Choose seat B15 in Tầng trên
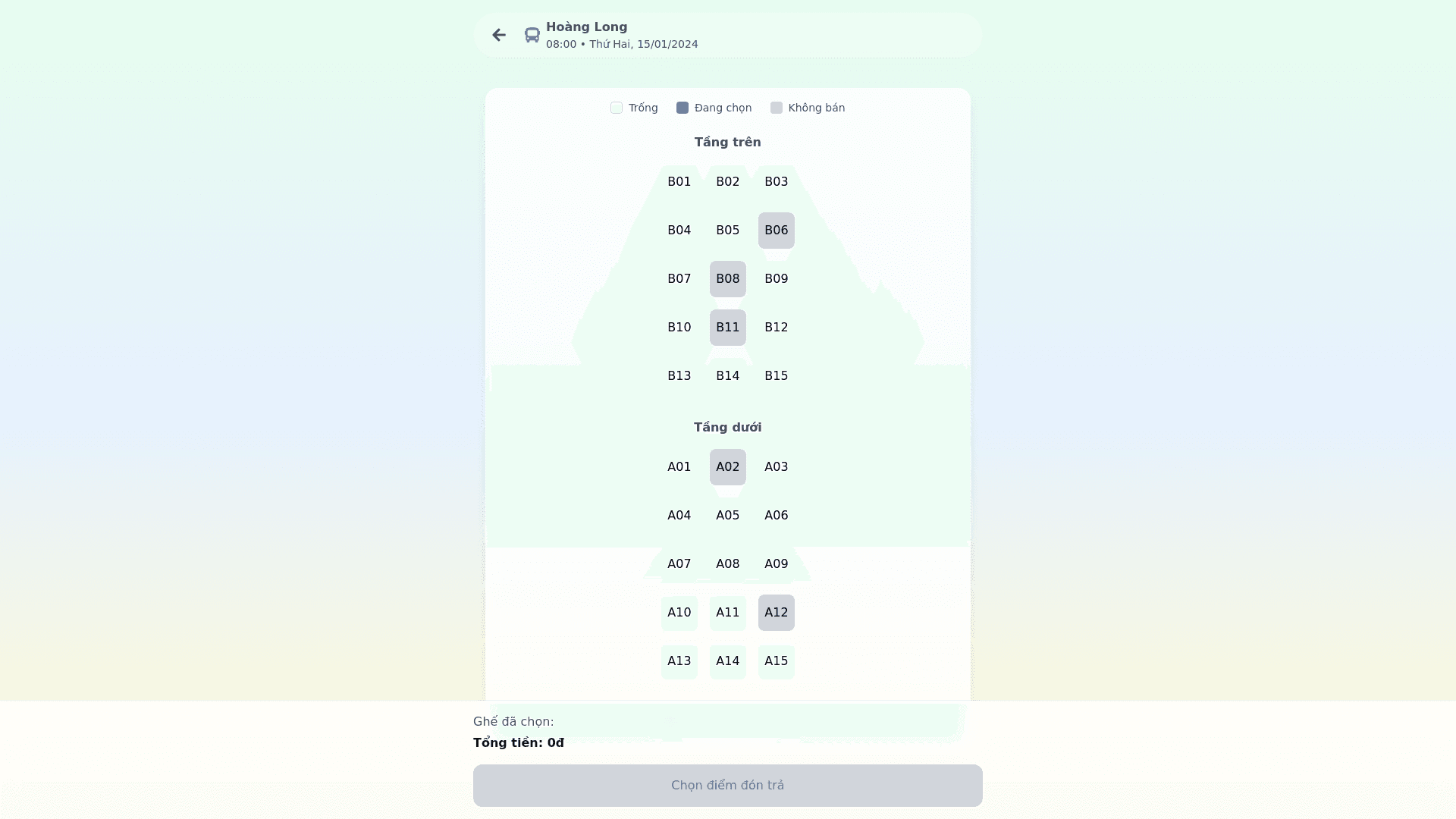Screen dimensions: 1456x819 tap(776, 376)
